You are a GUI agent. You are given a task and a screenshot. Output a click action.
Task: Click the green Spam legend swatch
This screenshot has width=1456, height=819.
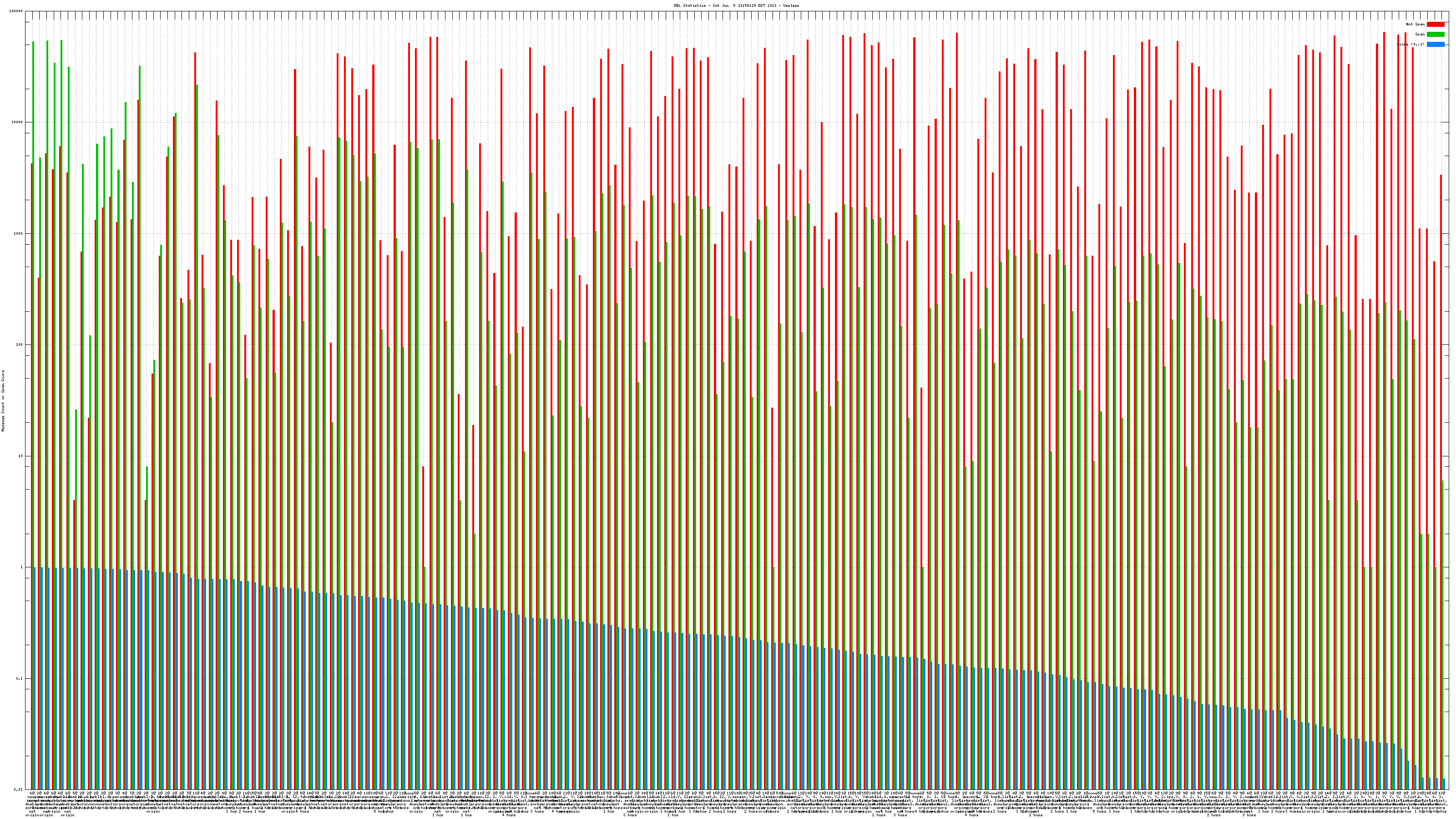1436,35
